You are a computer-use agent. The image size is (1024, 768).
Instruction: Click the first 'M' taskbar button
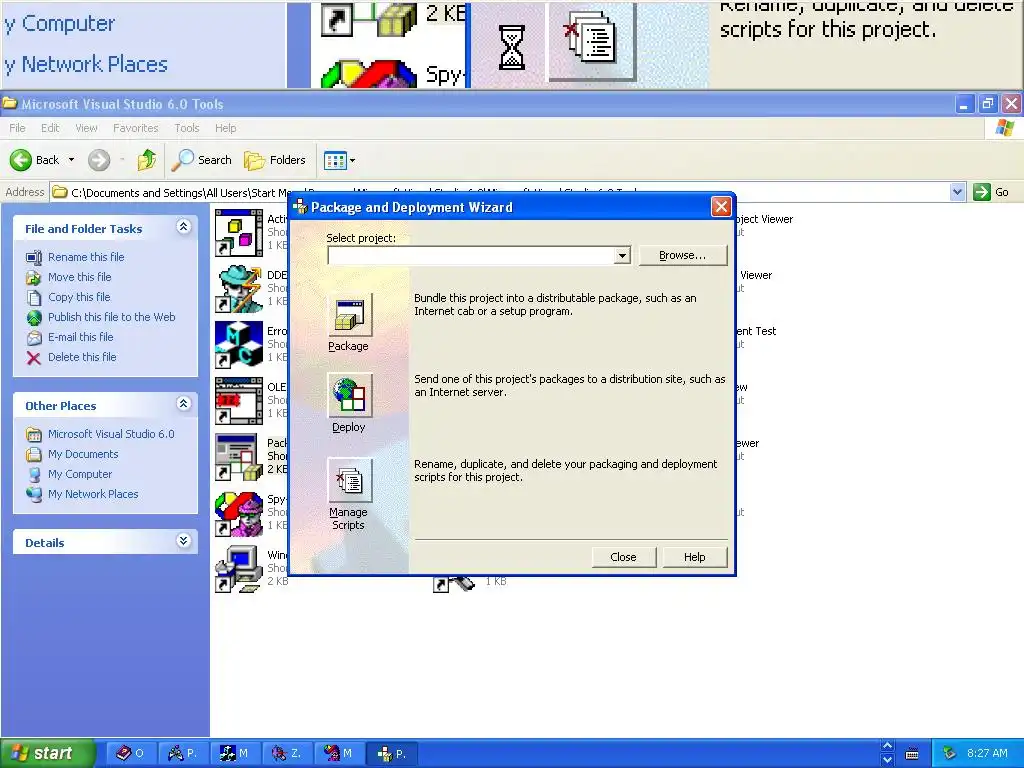tap(234, 754)
